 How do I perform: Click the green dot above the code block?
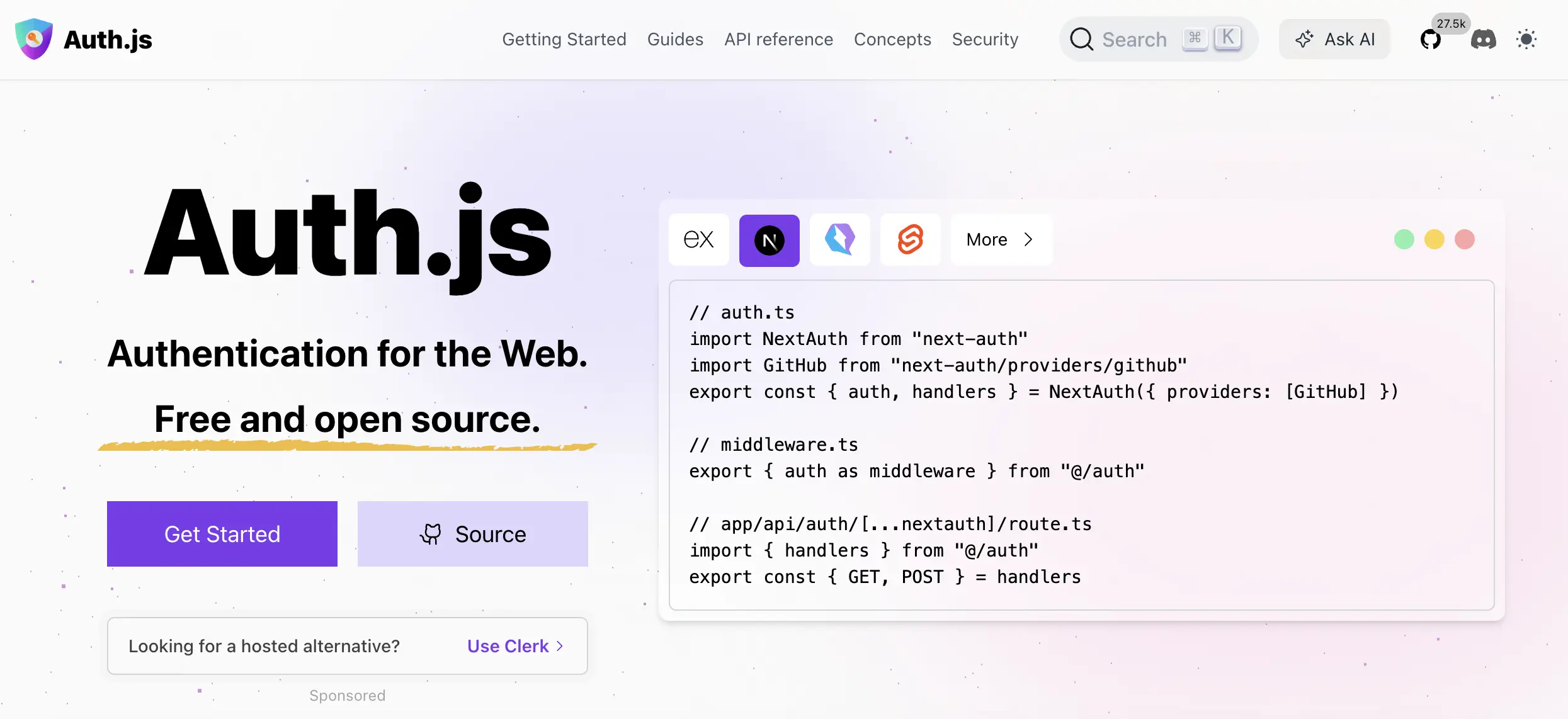pyautogui.click(x=1404, y=239)
